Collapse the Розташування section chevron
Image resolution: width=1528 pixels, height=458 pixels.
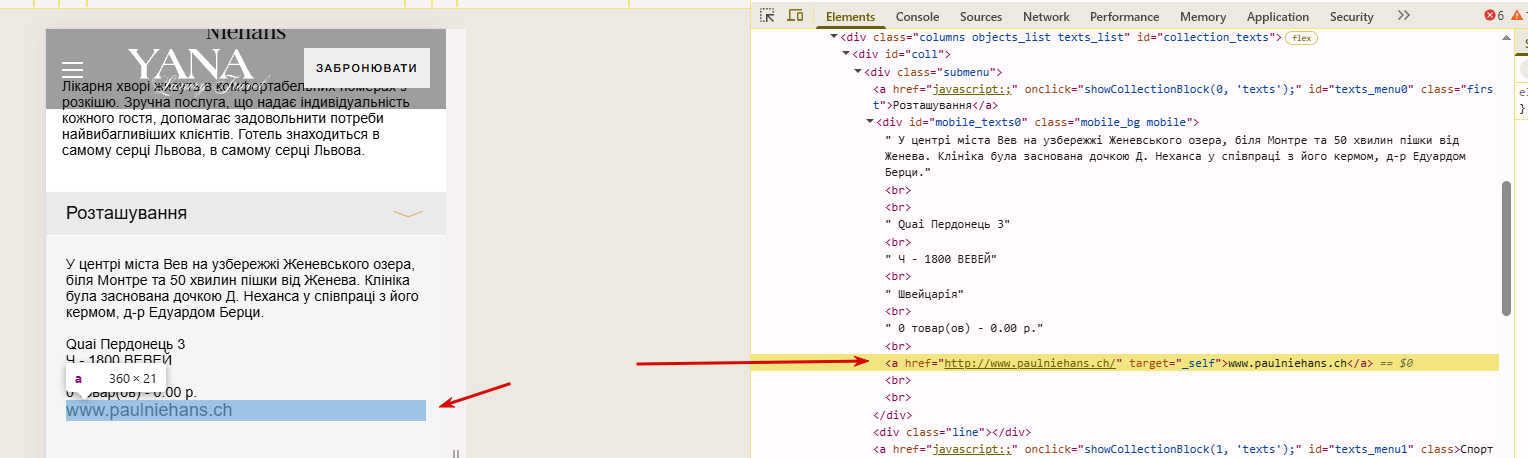[x=408, y=213]
